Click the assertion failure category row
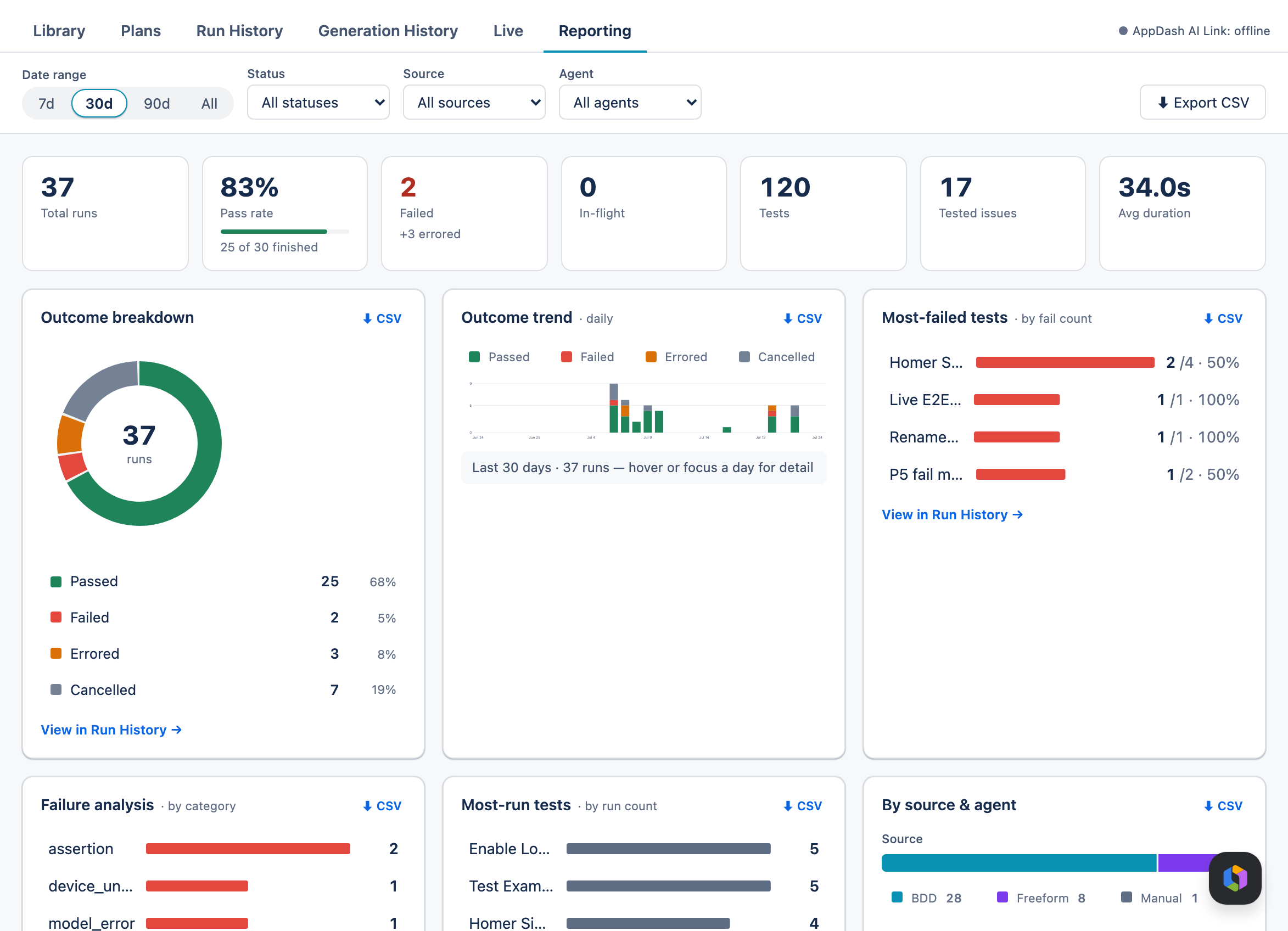 223,849
